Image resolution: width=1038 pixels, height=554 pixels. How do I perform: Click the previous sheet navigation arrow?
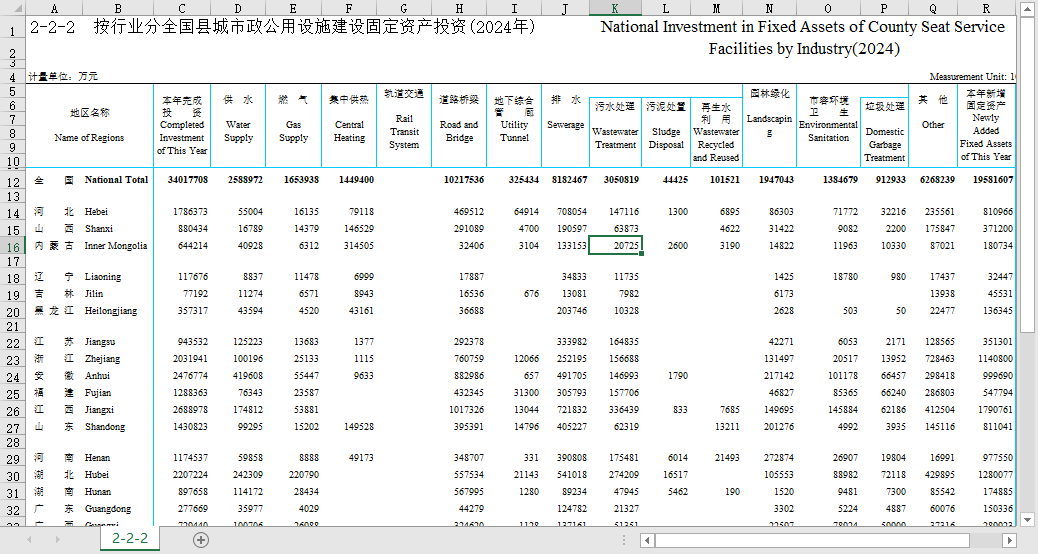pyautogui.click(x=29, y=540)
